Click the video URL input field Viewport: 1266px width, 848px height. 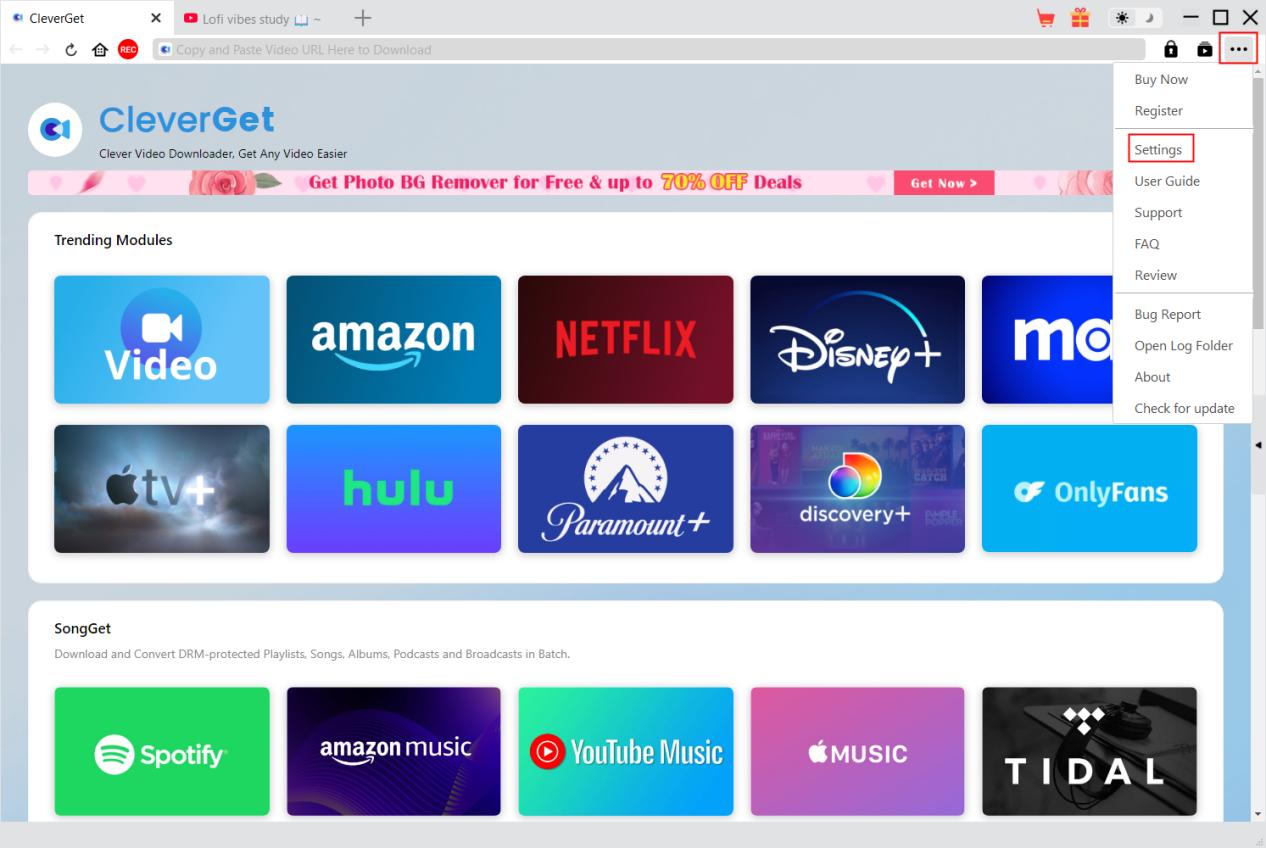tap(650, 49)
